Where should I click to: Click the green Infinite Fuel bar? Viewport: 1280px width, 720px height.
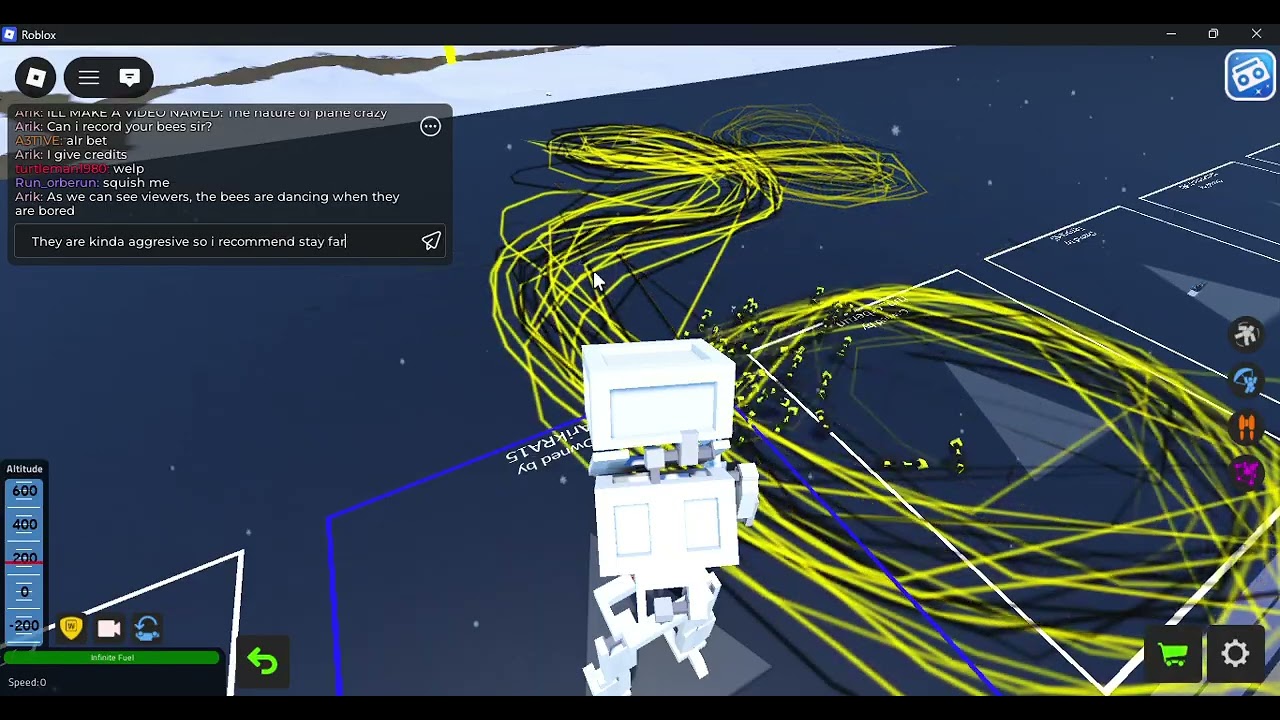coord(112,657)
